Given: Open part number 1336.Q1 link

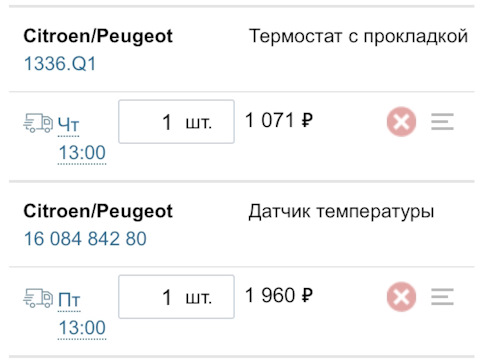Looking at the screenshot, I should point(60,63).
